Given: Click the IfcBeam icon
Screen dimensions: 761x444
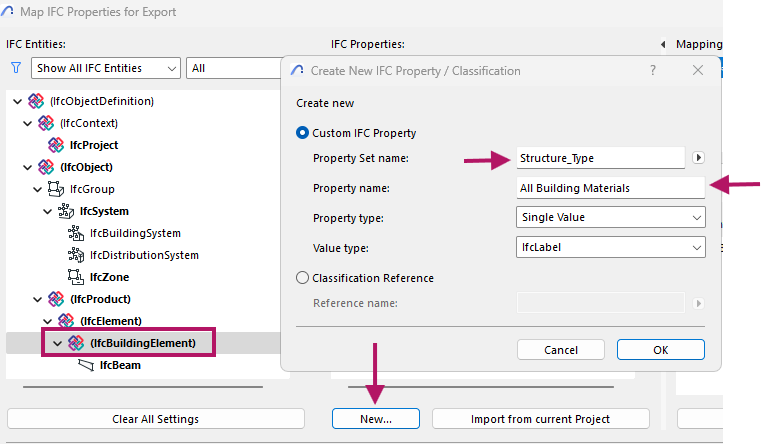Looking at the screenshot, I should click(85, 365).
